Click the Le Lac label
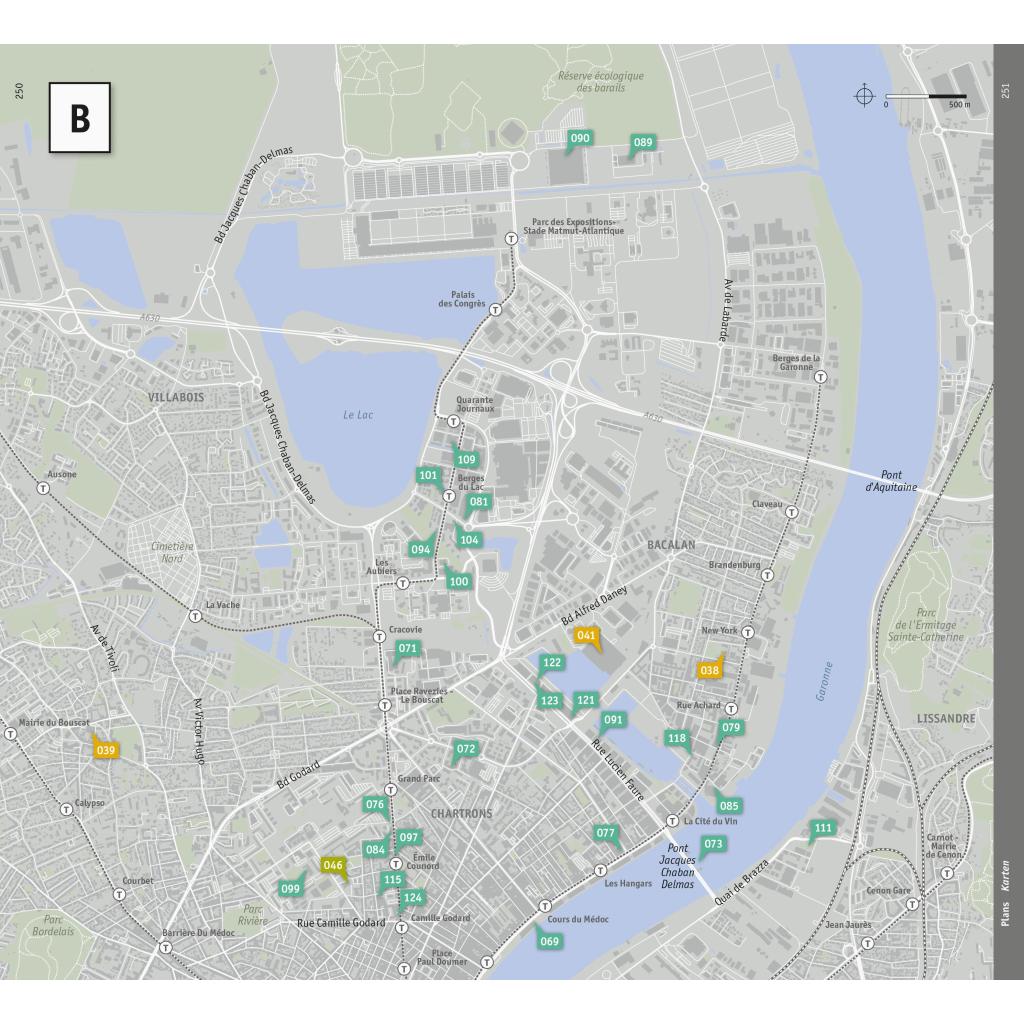 357,414
